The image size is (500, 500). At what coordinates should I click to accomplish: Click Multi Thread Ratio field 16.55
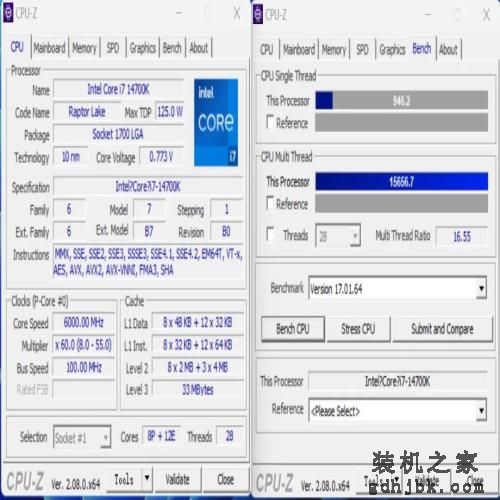pyautogui.click(x=462, y=236)
